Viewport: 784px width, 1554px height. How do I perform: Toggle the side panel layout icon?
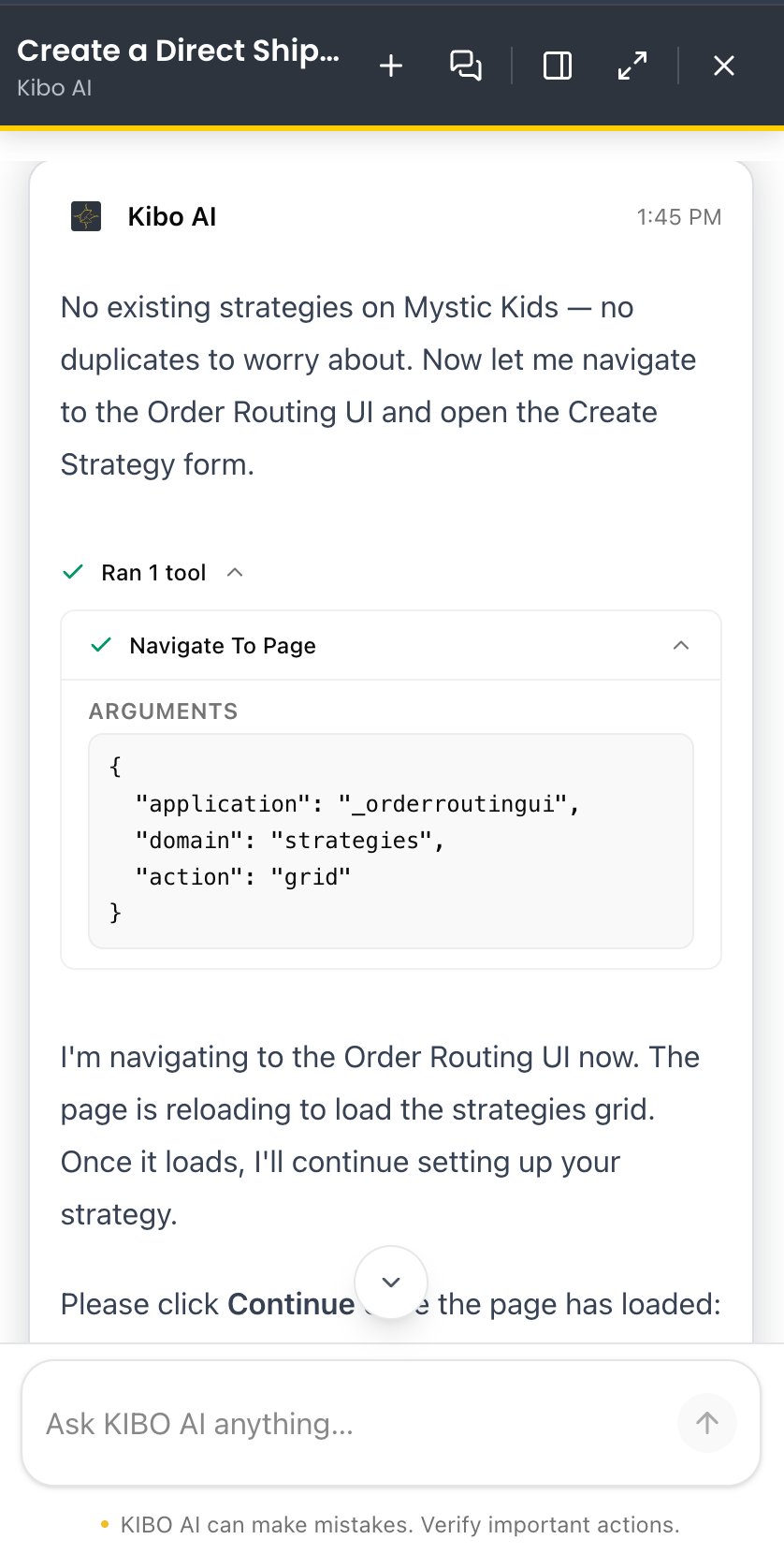558,66
